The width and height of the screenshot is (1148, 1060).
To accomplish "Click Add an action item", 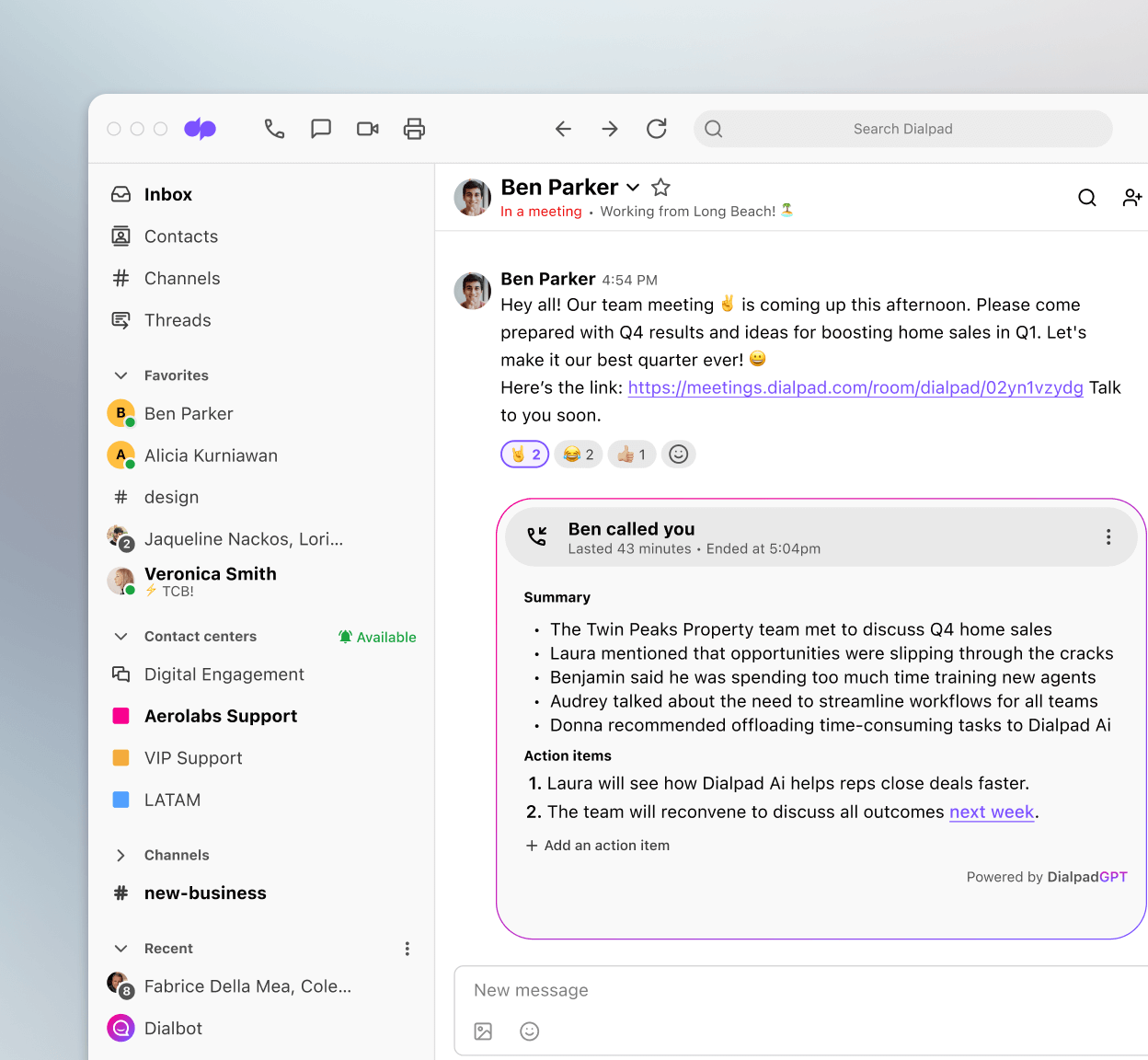I will click(x=597, y=845).
